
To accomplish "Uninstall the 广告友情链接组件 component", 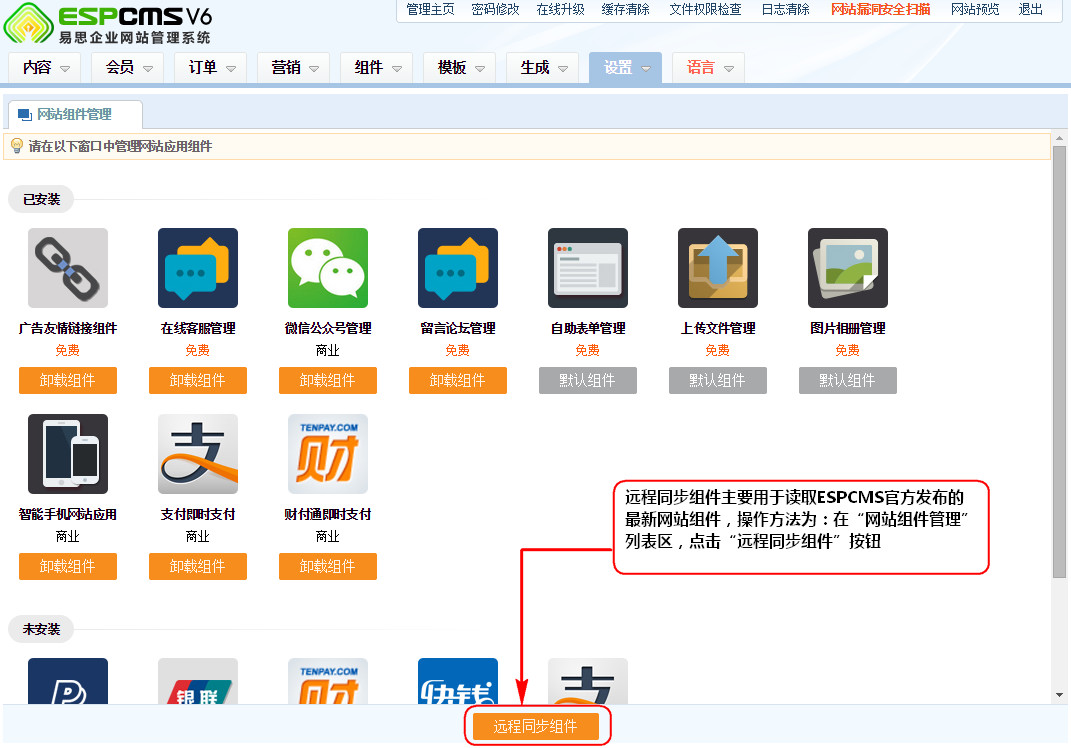I will tap(68, 380).
